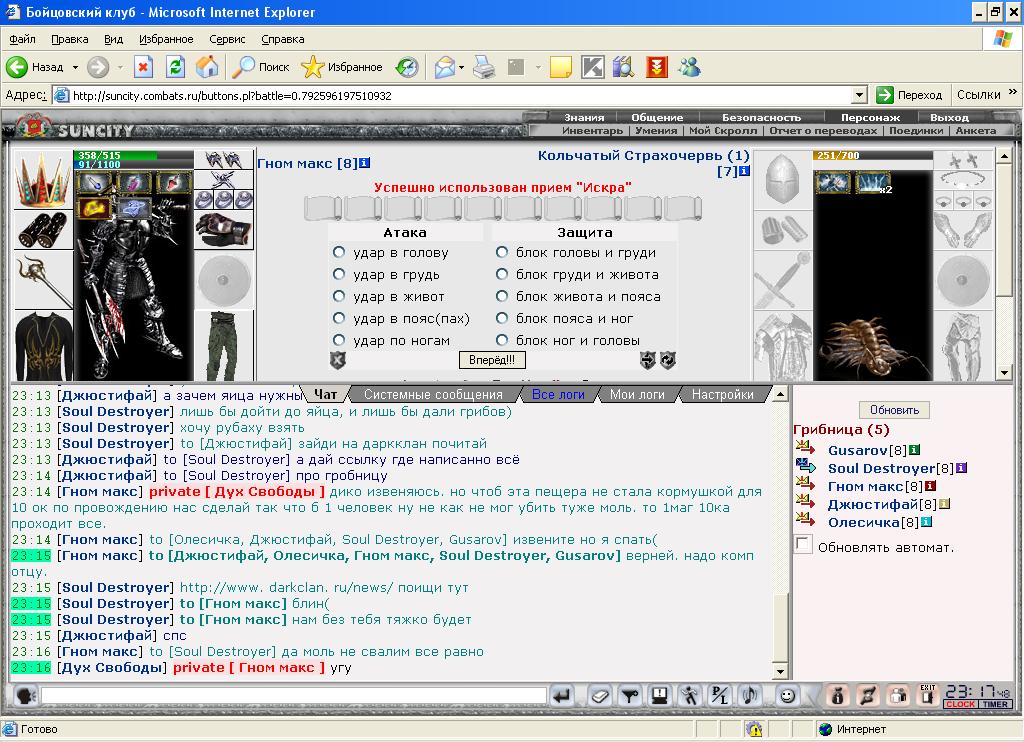The width and height of the screenshot is (1024, 742).
Task: Switch to the 'Системные сообщения' tab
Action: pos(433,395)
